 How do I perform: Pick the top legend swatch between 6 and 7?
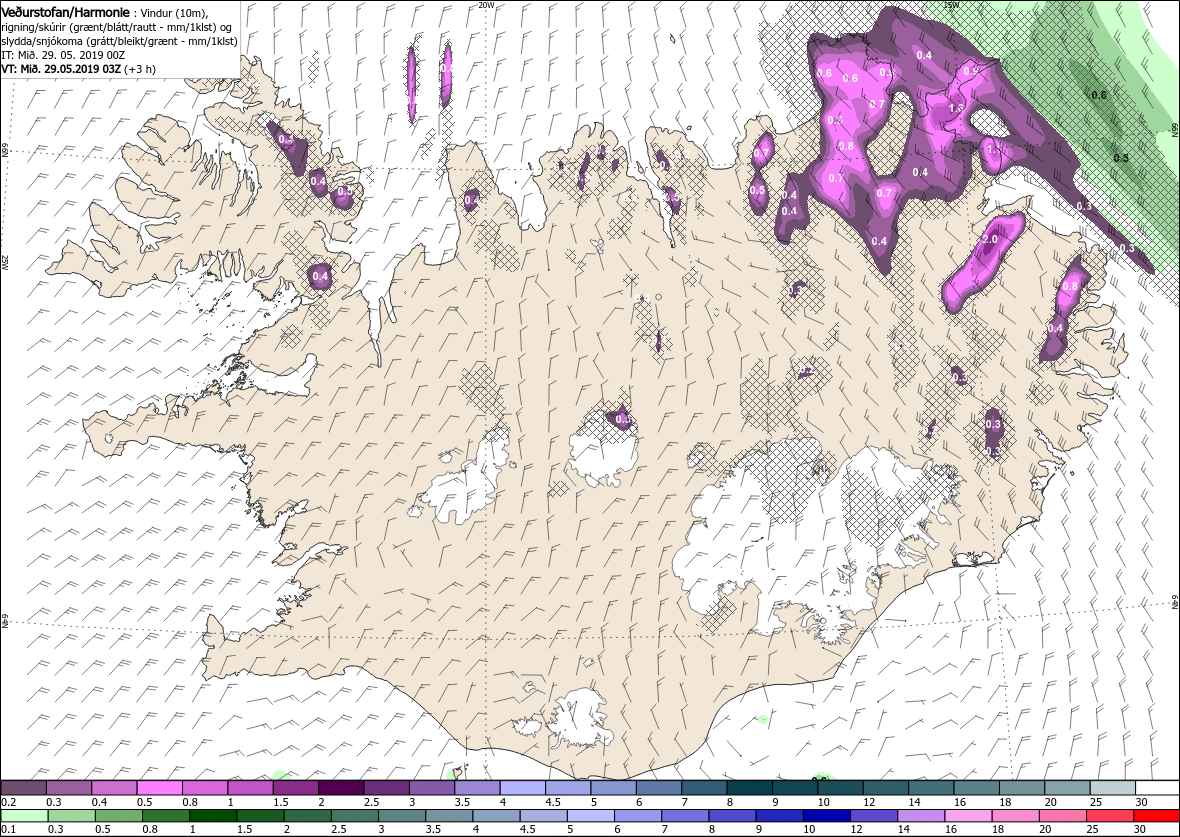(x=658, y=788)
